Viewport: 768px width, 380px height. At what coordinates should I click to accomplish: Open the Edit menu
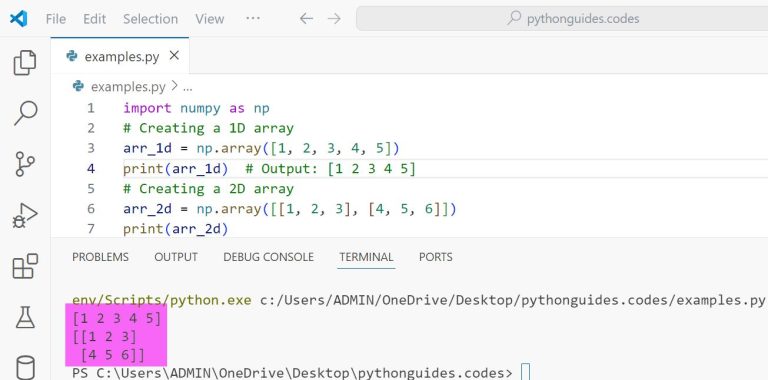(94, 19)
